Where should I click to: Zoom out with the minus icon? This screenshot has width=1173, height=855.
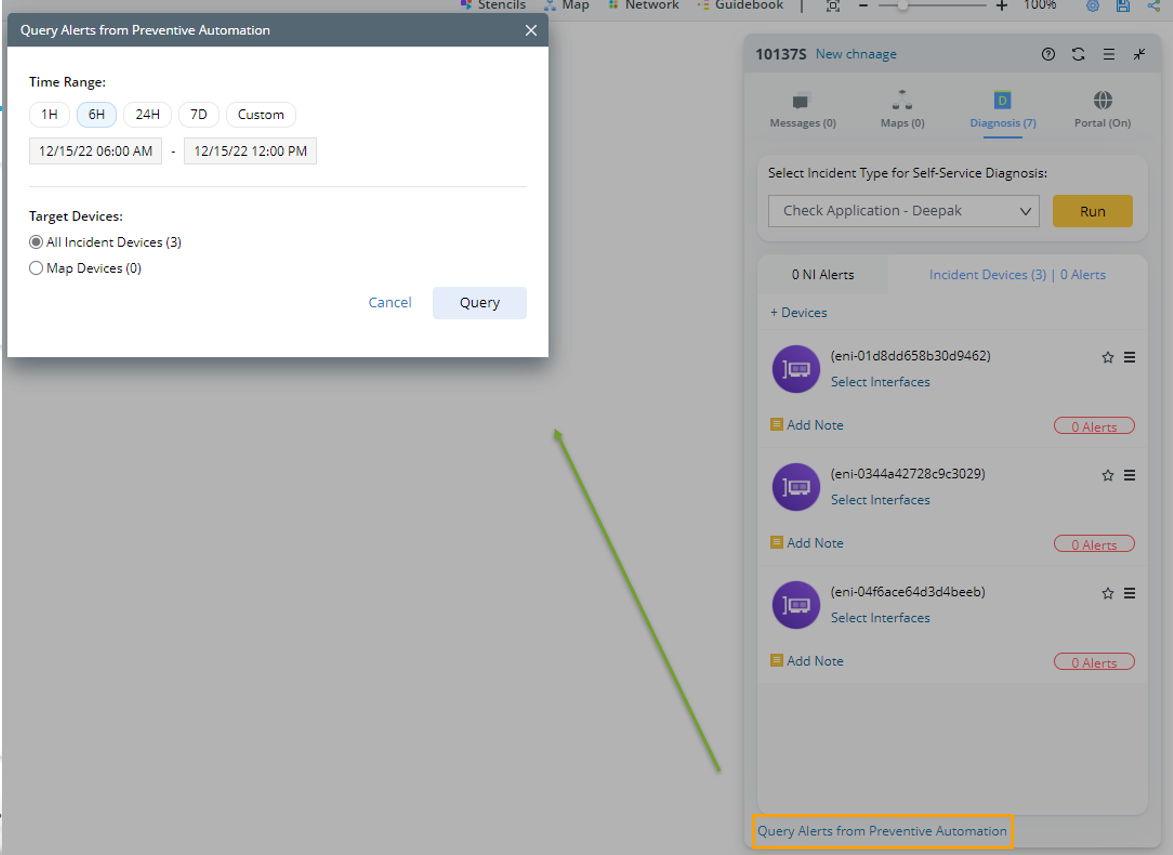[863, 5]
